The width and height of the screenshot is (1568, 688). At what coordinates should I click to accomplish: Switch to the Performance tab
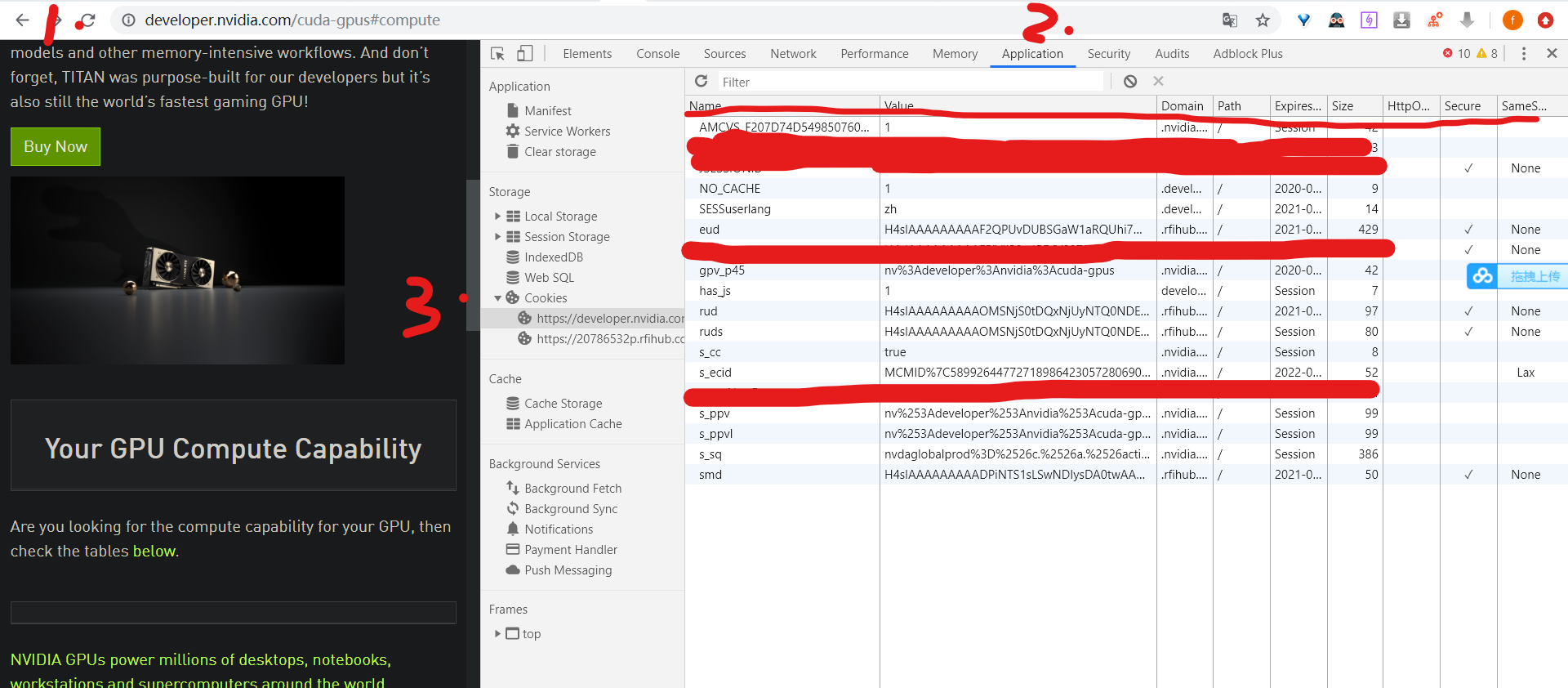(x=874, y=54)
